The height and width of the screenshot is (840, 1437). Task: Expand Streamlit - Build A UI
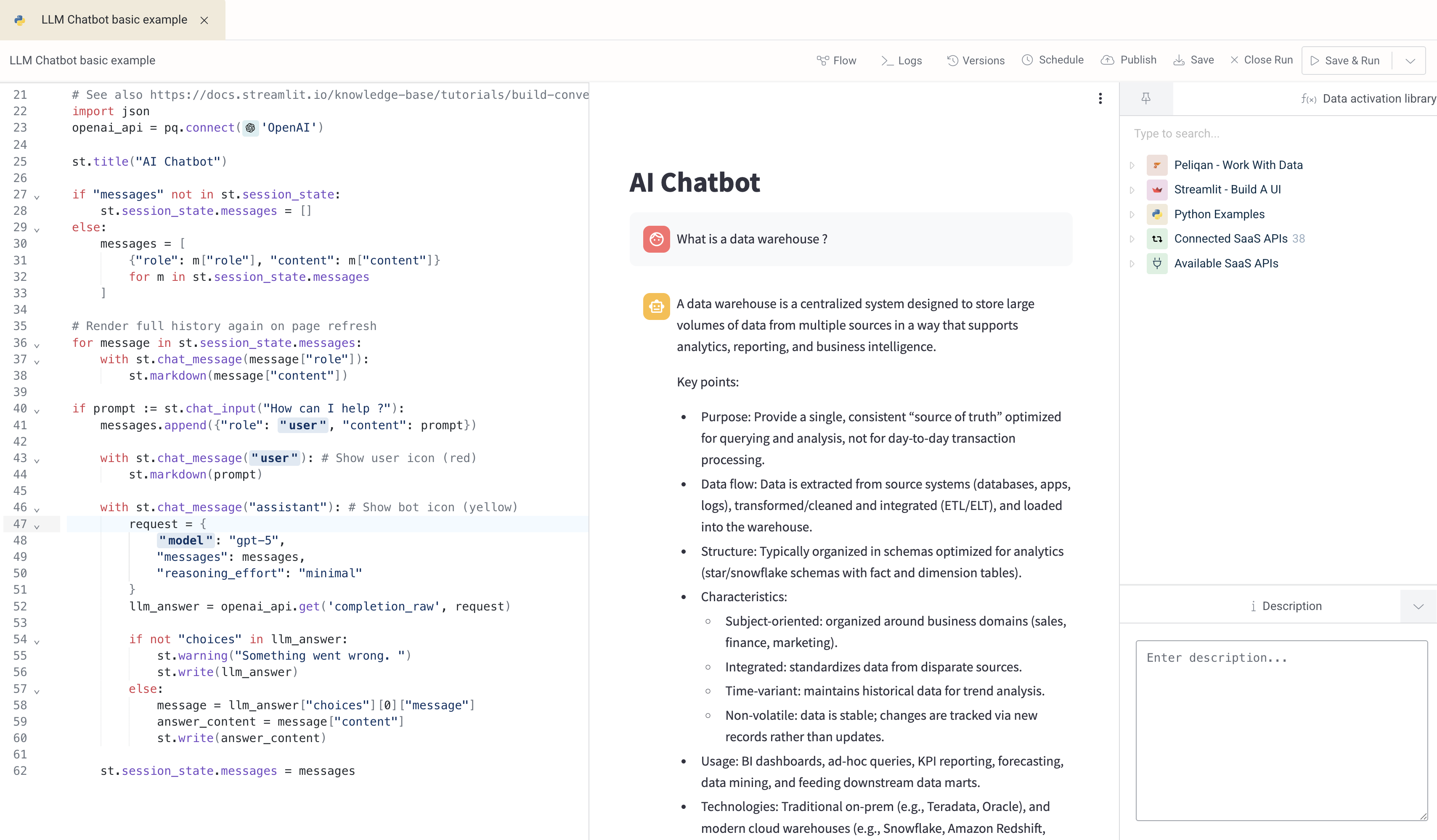(1132, 190)
